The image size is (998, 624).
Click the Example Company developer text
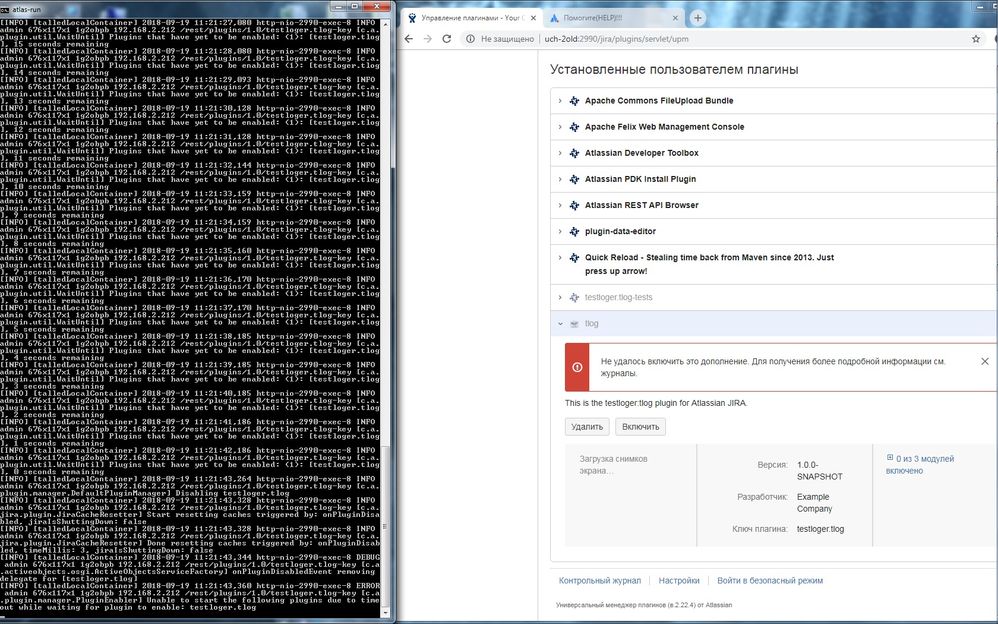click(814, 502)
